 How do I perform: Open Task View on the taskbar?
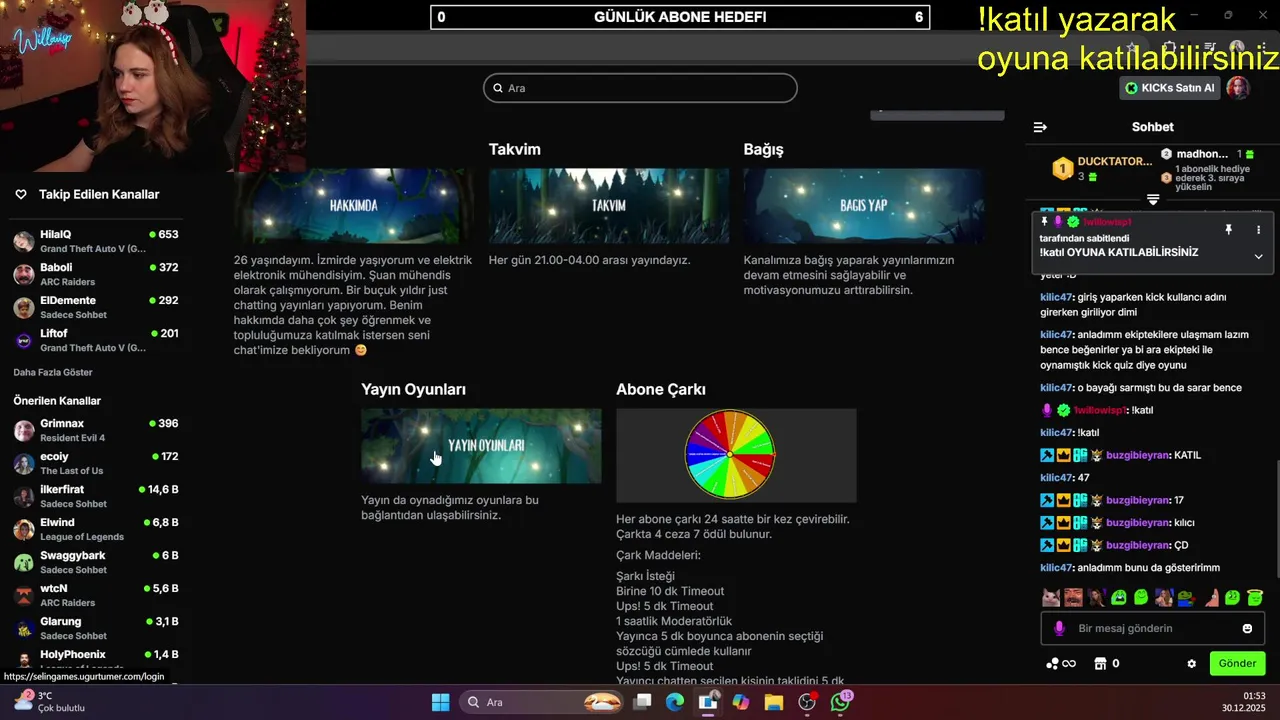[x=642, y=702]
